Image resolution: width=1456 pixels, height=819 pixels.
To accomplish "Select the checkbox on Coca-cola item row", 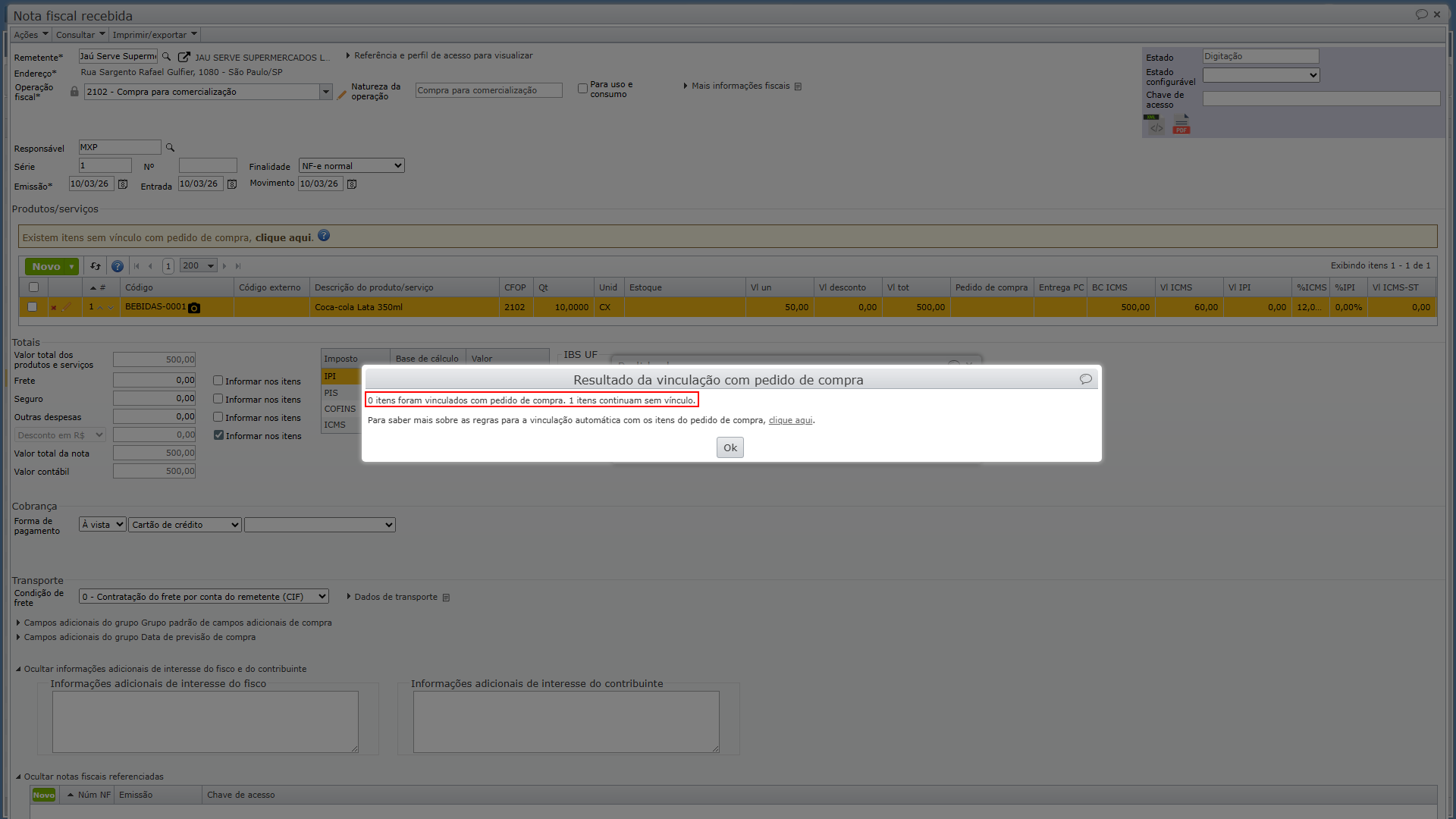I will point(32,307).
